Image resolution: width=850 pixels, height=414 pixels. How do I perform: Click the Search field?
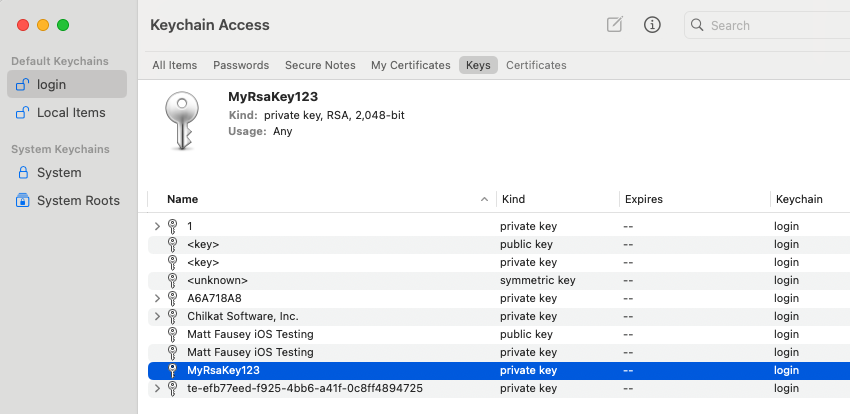point(770,25)
